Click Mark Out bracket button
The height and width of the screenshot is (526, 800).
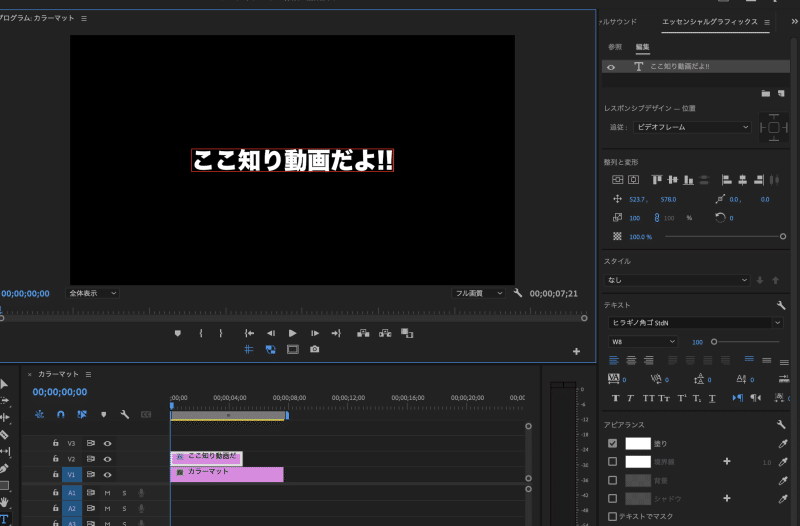220,333
